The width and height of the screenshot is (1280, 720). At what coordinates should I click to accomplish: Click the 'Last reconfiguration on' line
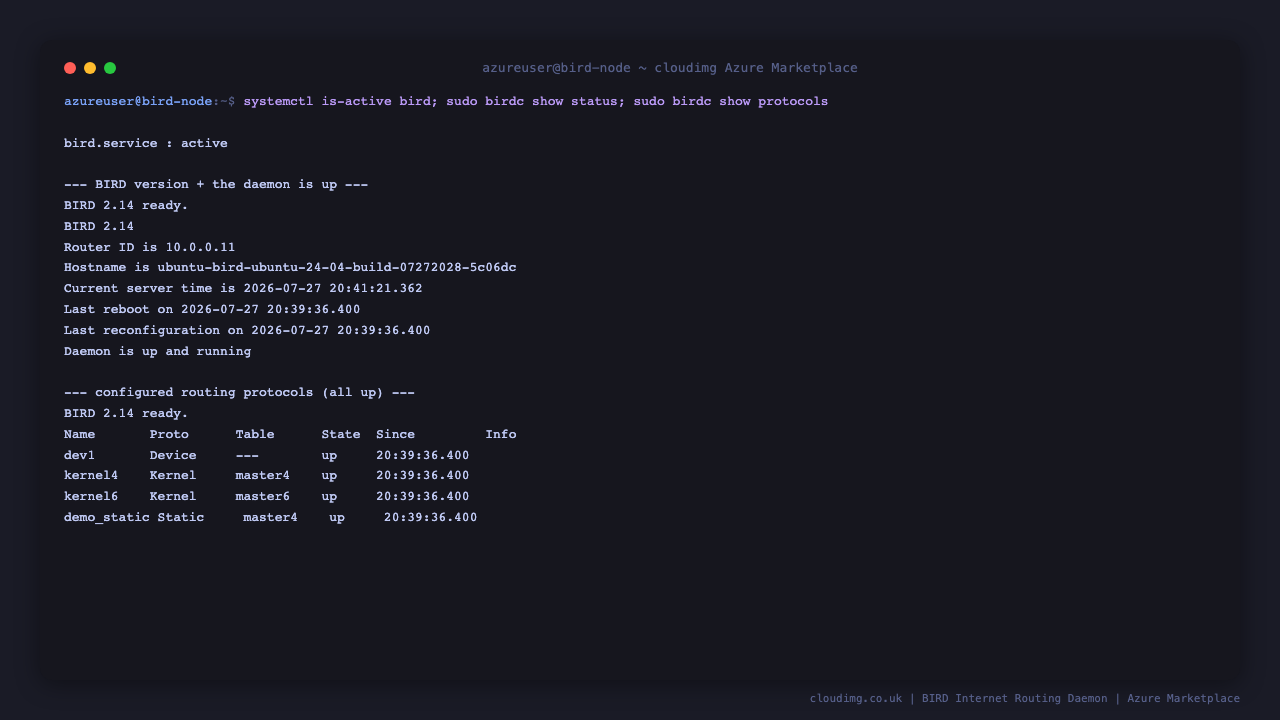pyautogui.click(x=247, y=331)
